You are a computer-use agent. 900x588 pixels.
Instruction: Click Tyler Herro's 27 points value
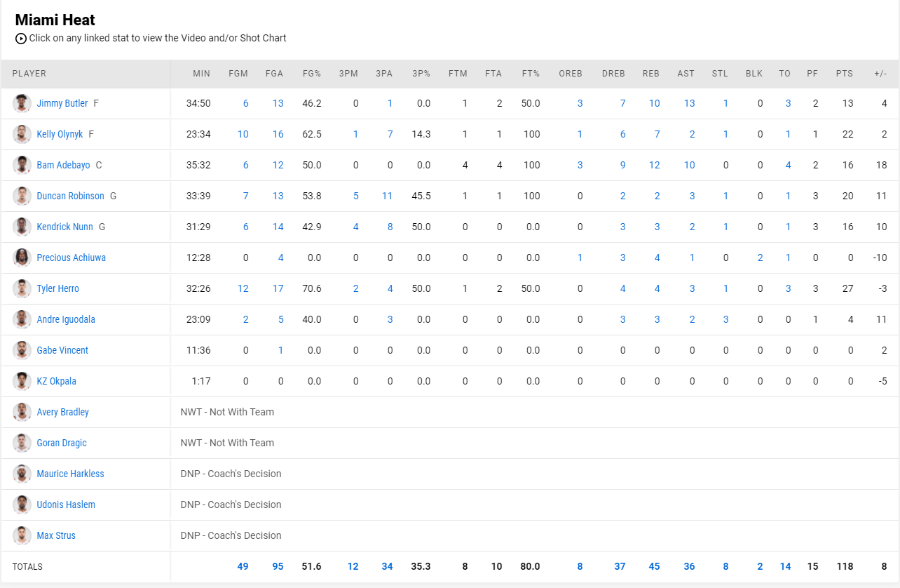click(848, 289)
